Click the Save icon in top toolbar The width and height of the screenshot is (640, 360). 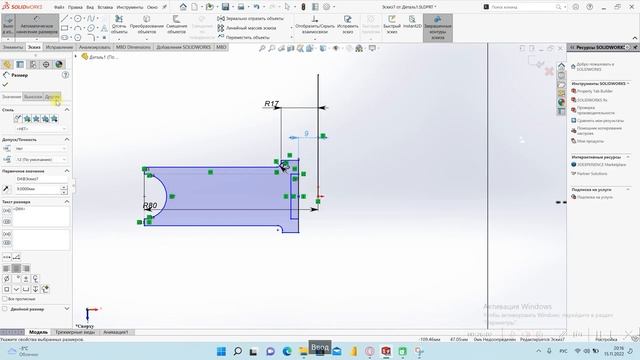pos(225,7)
